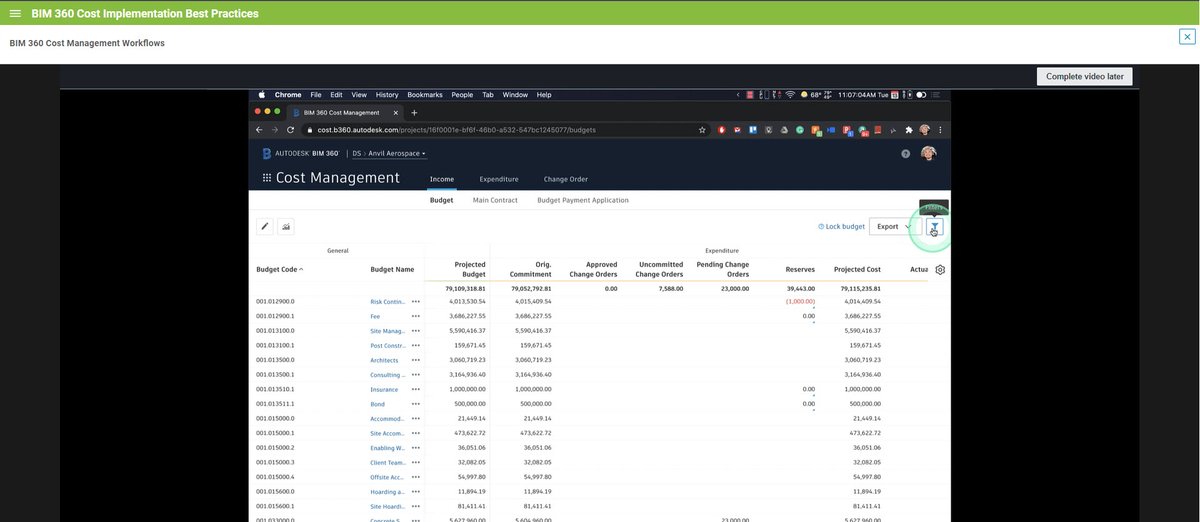Screen dimensions: 1200x522
Task: Select the Budget Payment Application sub-tab
Action: pos(583,200)
